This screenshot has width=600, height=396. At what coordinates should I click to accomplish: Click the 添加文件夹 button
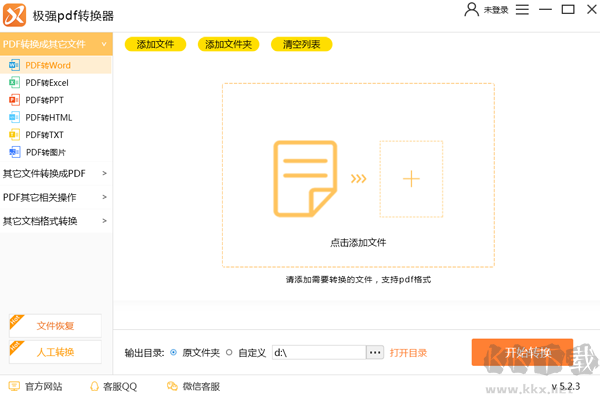pos(228,44)
